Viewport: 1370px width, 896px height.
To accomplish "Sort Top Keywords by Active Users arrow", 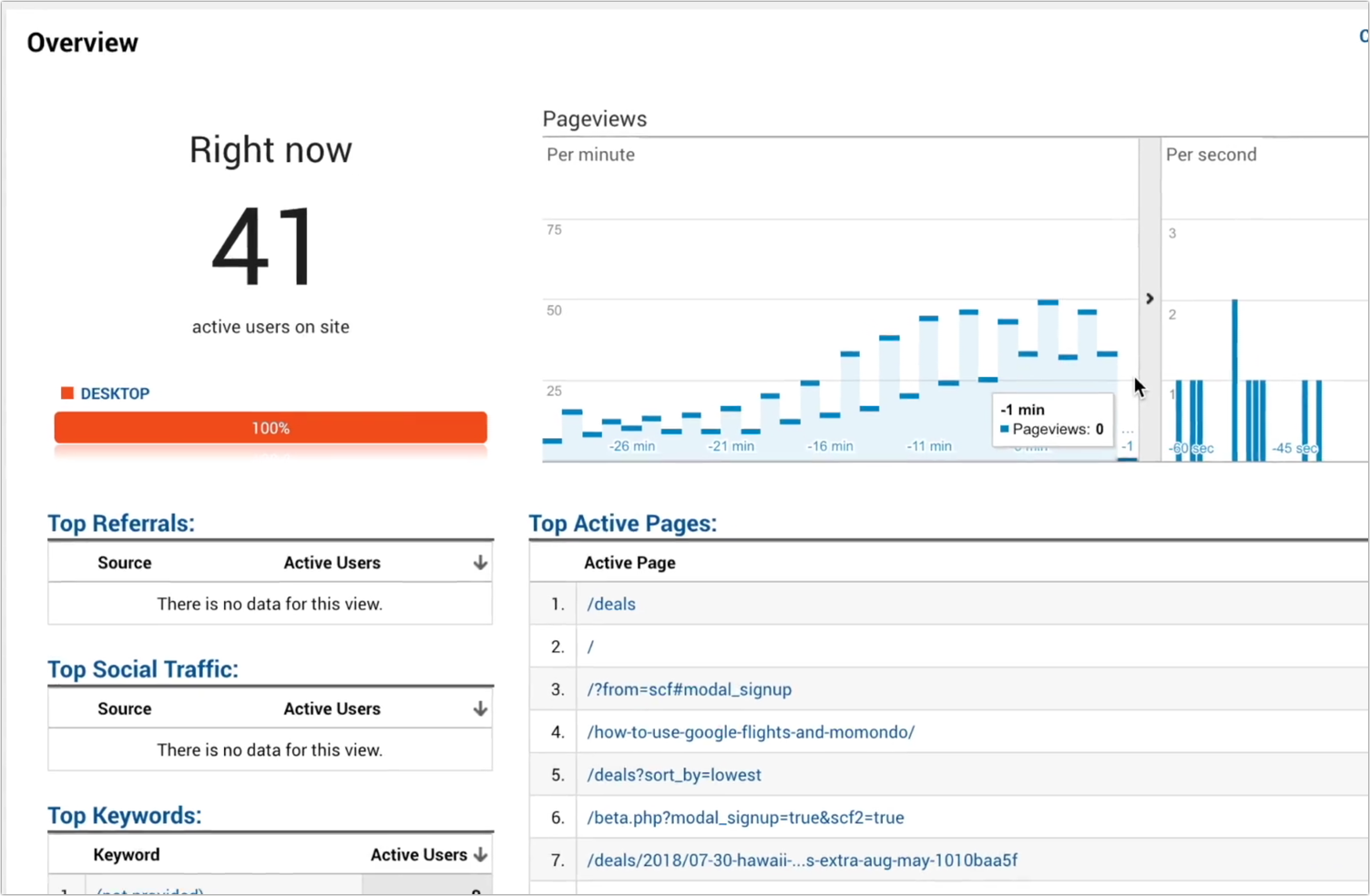I will (480, 854).
